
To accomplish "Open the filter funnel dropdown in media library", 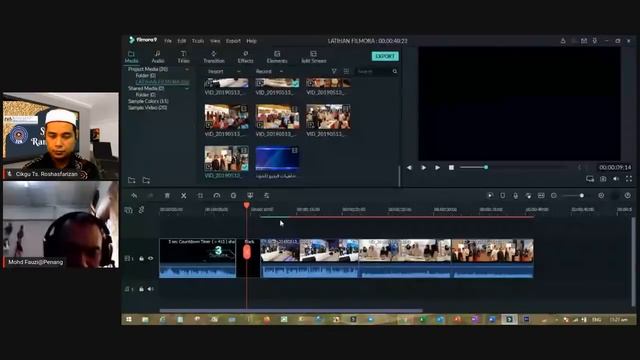I will click(334, 71).
